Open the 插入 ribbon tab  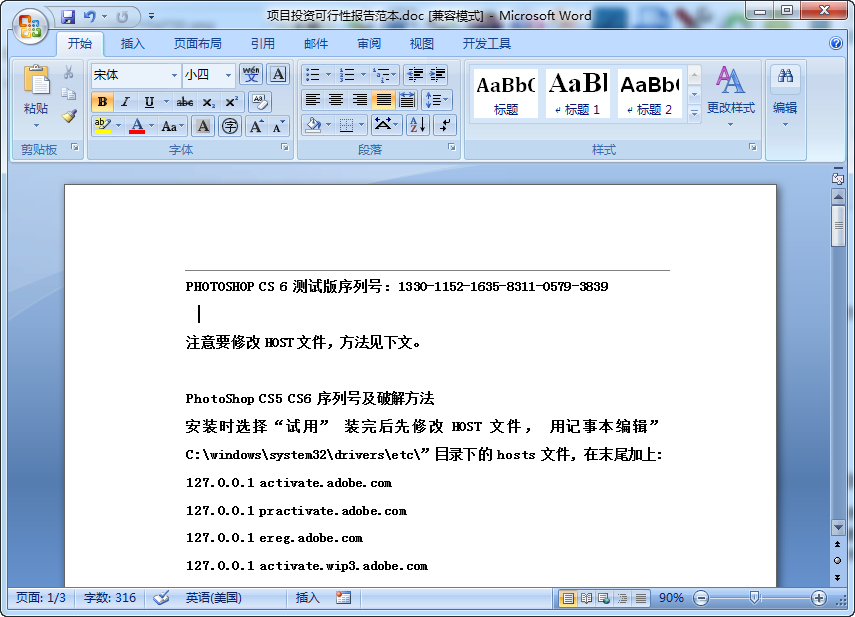[133, 44]
